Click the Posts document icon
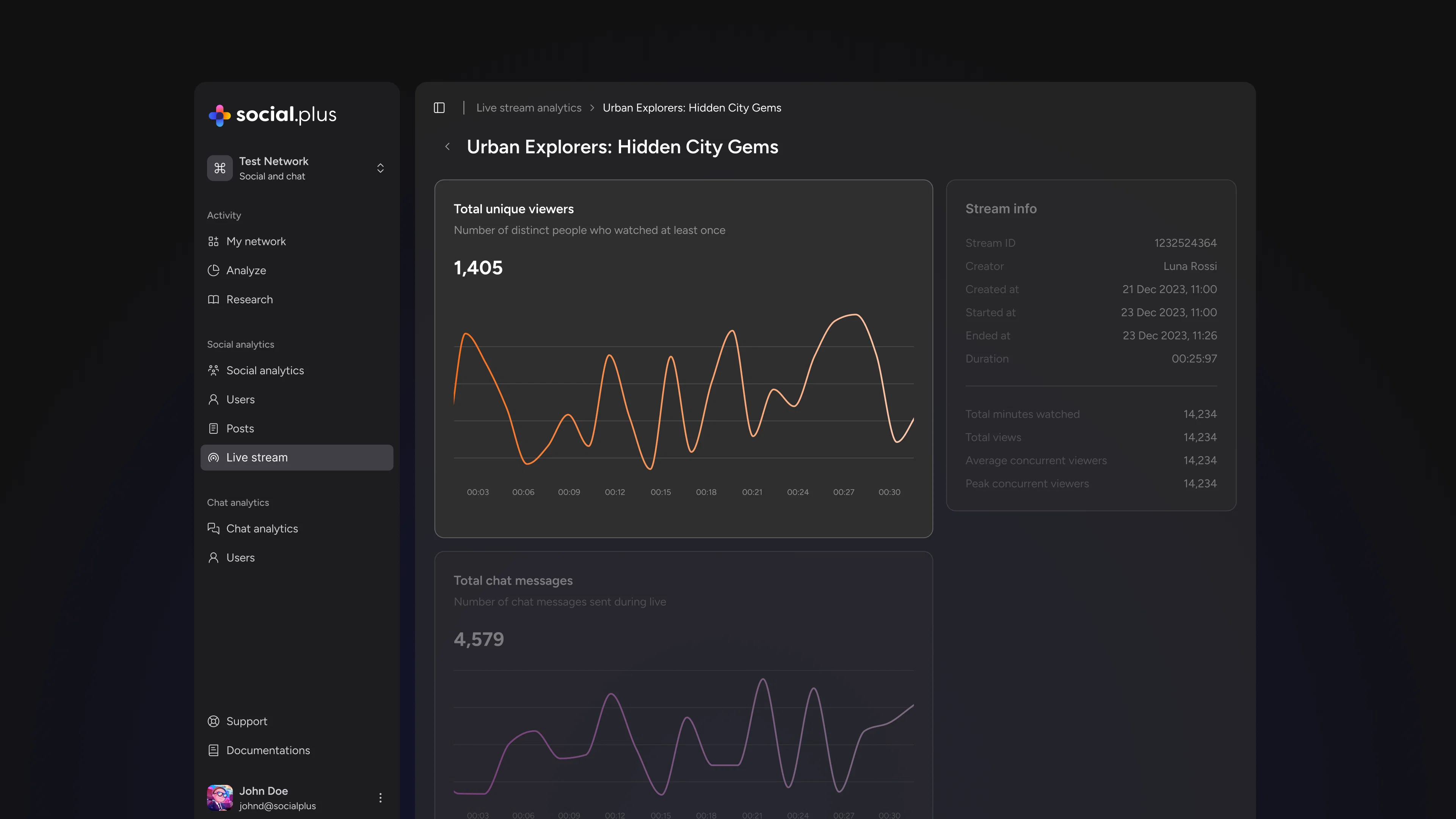The image size is (1456, 819). (213, 428)
